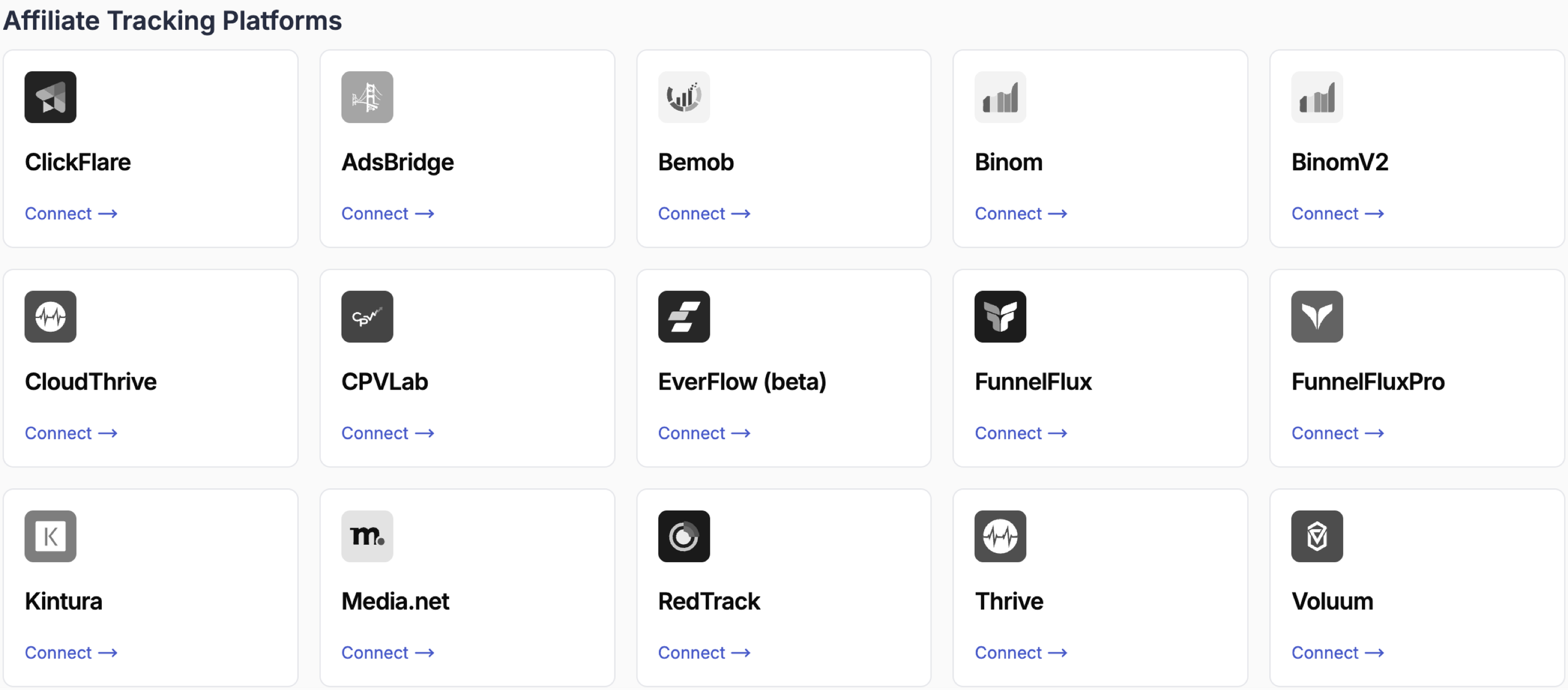Click the FunnelFlux logo icon
Screen dimensions: 1568x690
click(1000, 316)
